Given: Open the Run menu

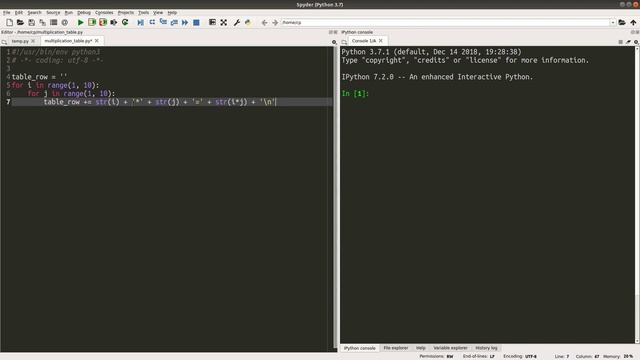Looking at the screenshot, I should pyautogui.click(x=69, y=13).
